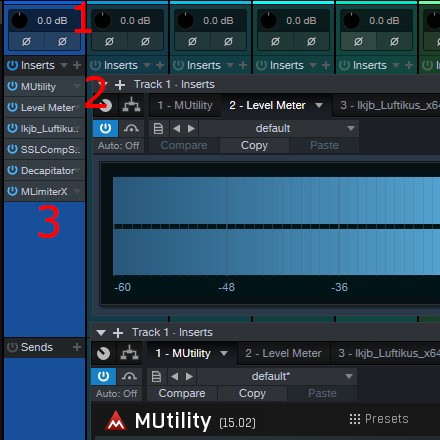Invert right phase on the third channel

point(228,41)
